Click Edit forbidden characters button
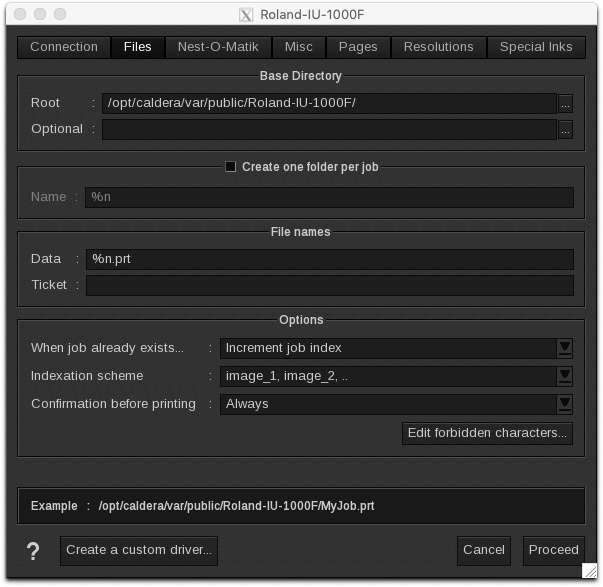Image resolution: width=603 pixels, height=587 pixels. [487, 433]
